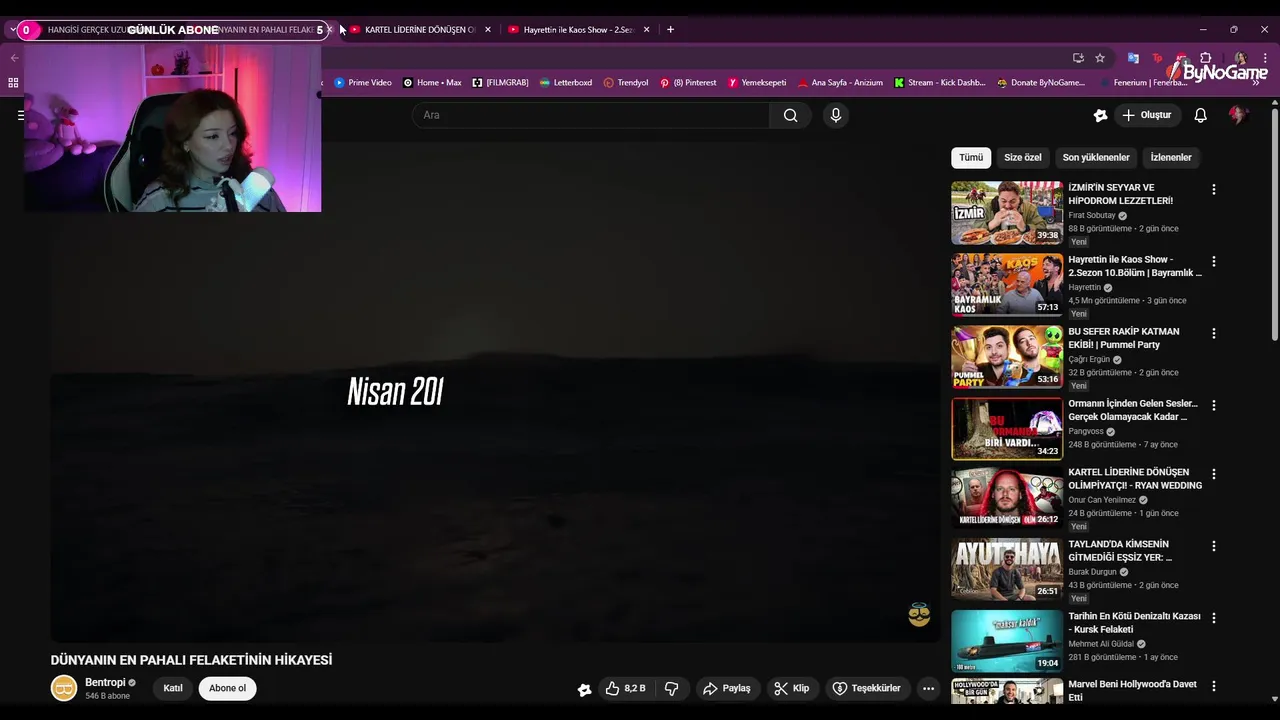Image resolution: width=1280 pixels, height=720 pixels.
Task: Click the Ara search input field
Action: point(591,115)
